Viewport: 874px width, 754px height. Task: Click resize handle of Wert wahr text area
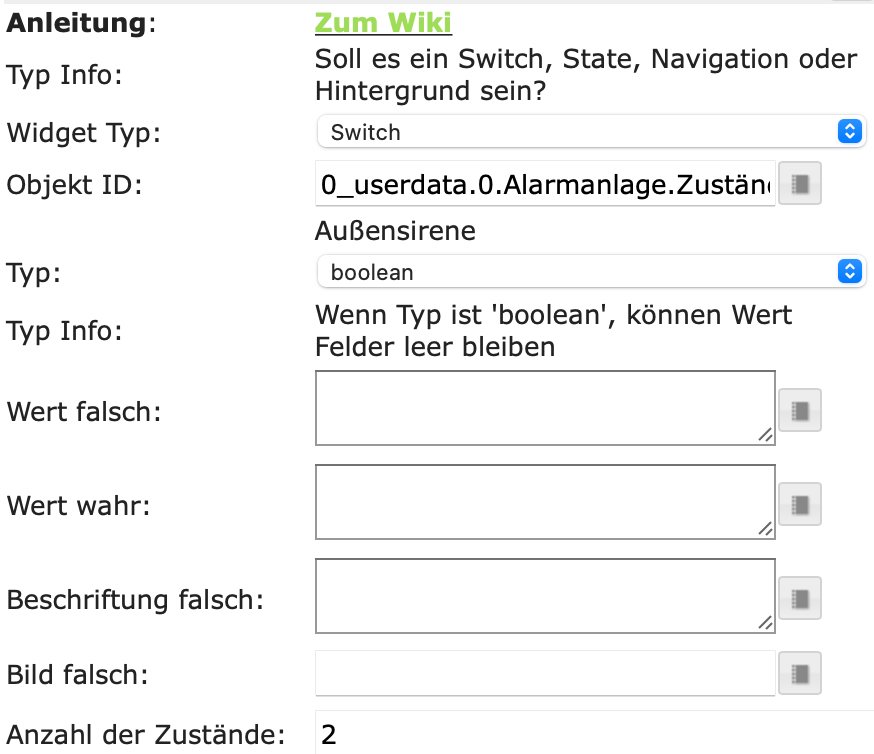click(765, 529)
